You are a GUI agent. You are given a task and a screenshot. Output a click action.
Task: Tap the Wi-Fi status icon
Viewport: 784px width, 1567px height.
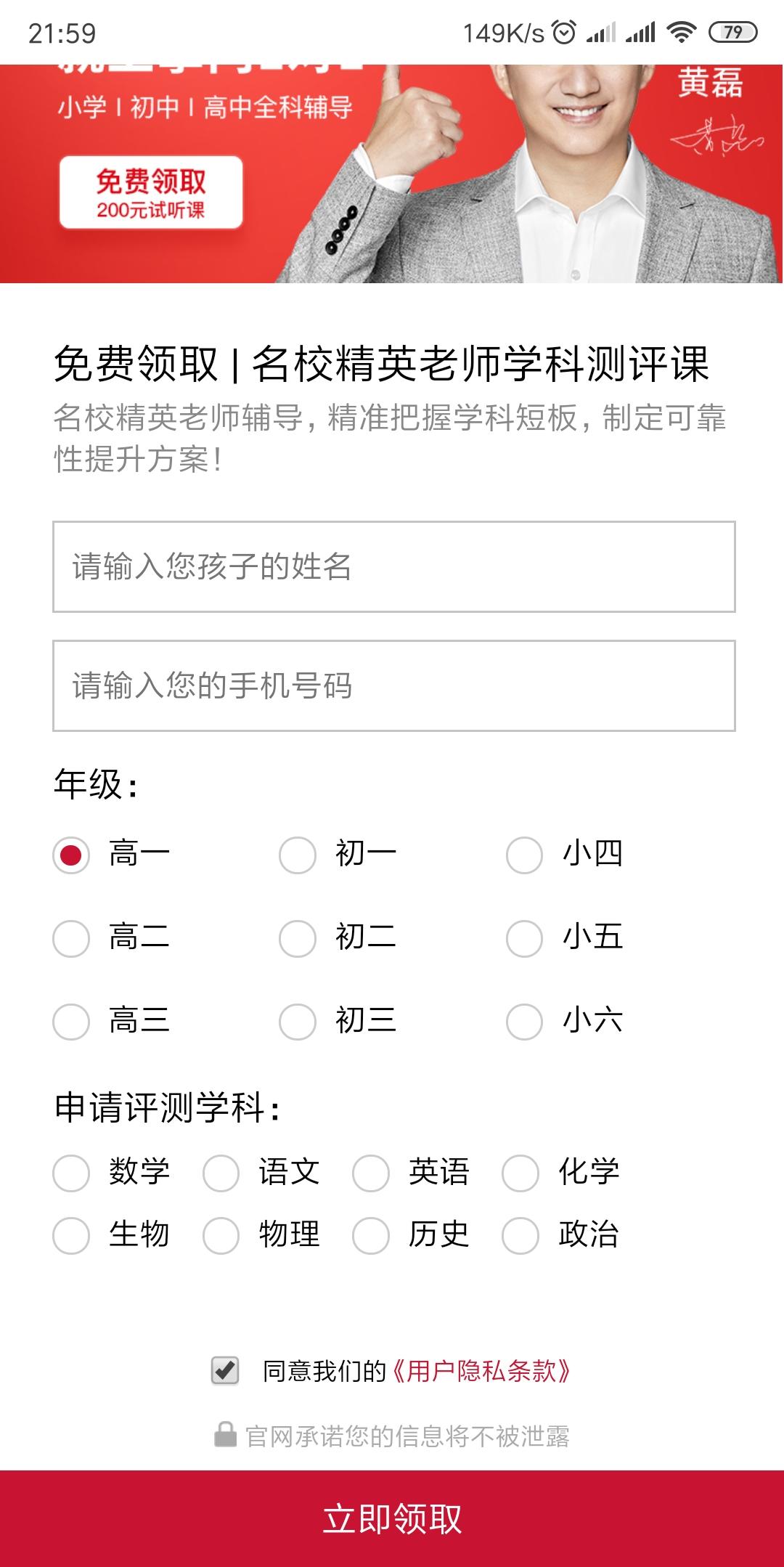[681, 32]
